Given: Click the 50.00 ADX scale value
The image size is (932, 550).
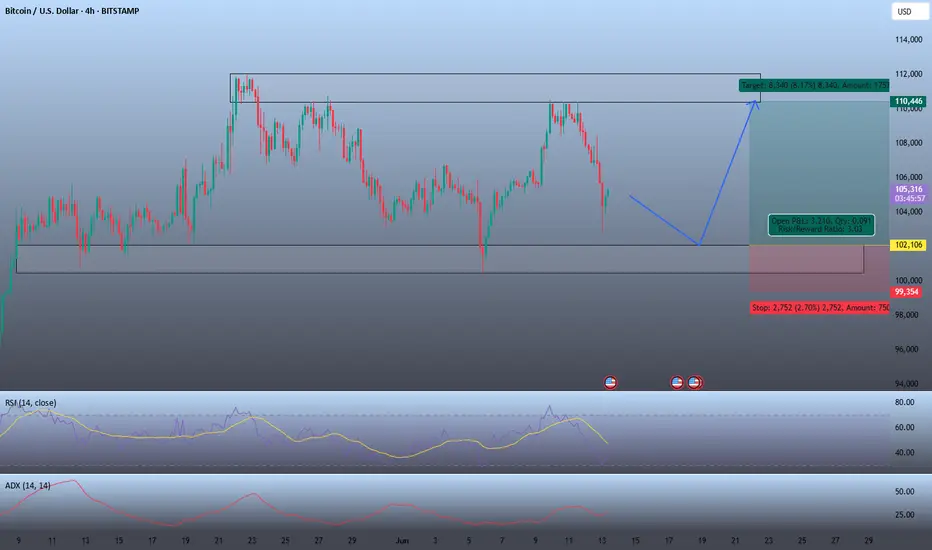Looking at the screenshot, I should [x=905, y=492].
